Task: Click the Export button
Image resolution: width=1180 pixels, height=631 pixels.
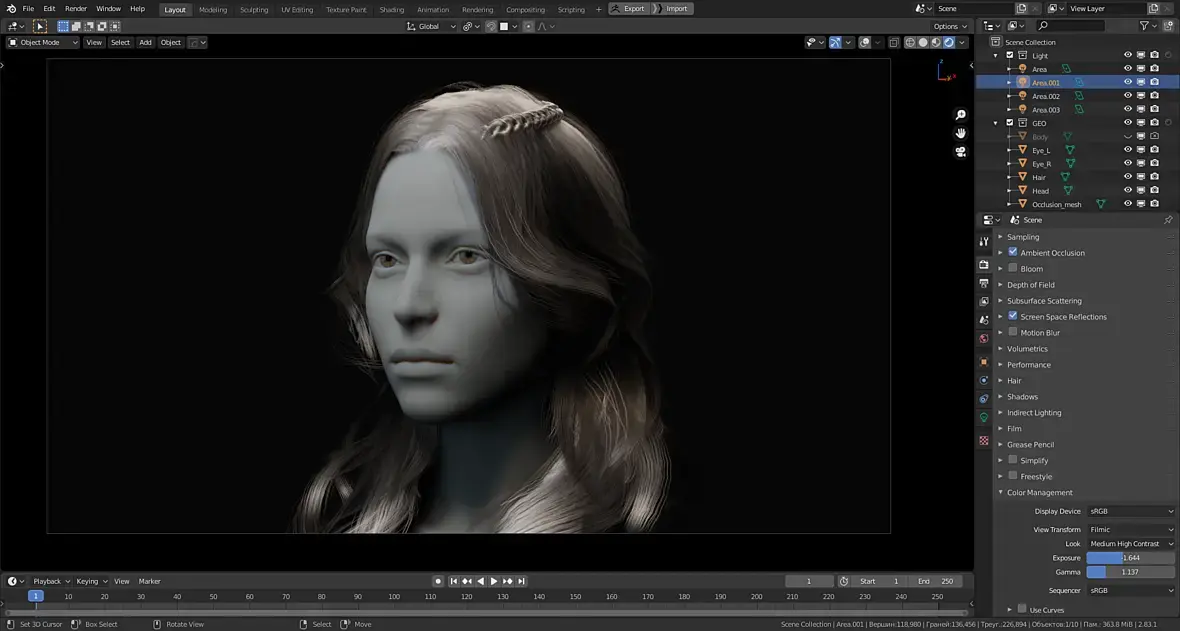Action: [629, 9]
